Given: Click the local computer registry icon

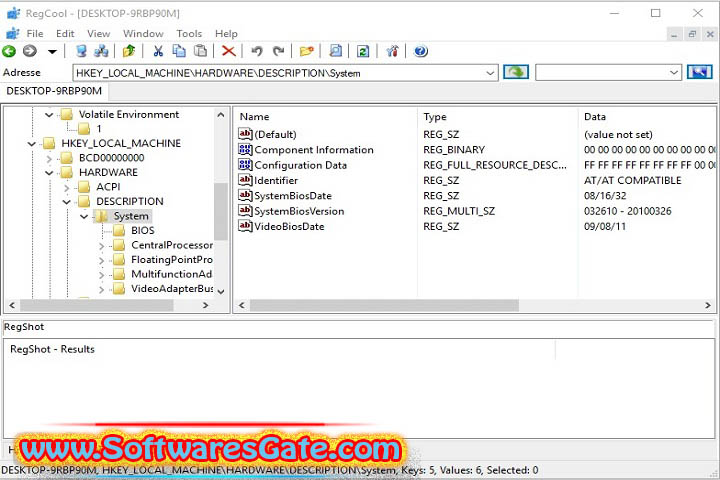Looking at the screenshot, I should pos(81,51).
